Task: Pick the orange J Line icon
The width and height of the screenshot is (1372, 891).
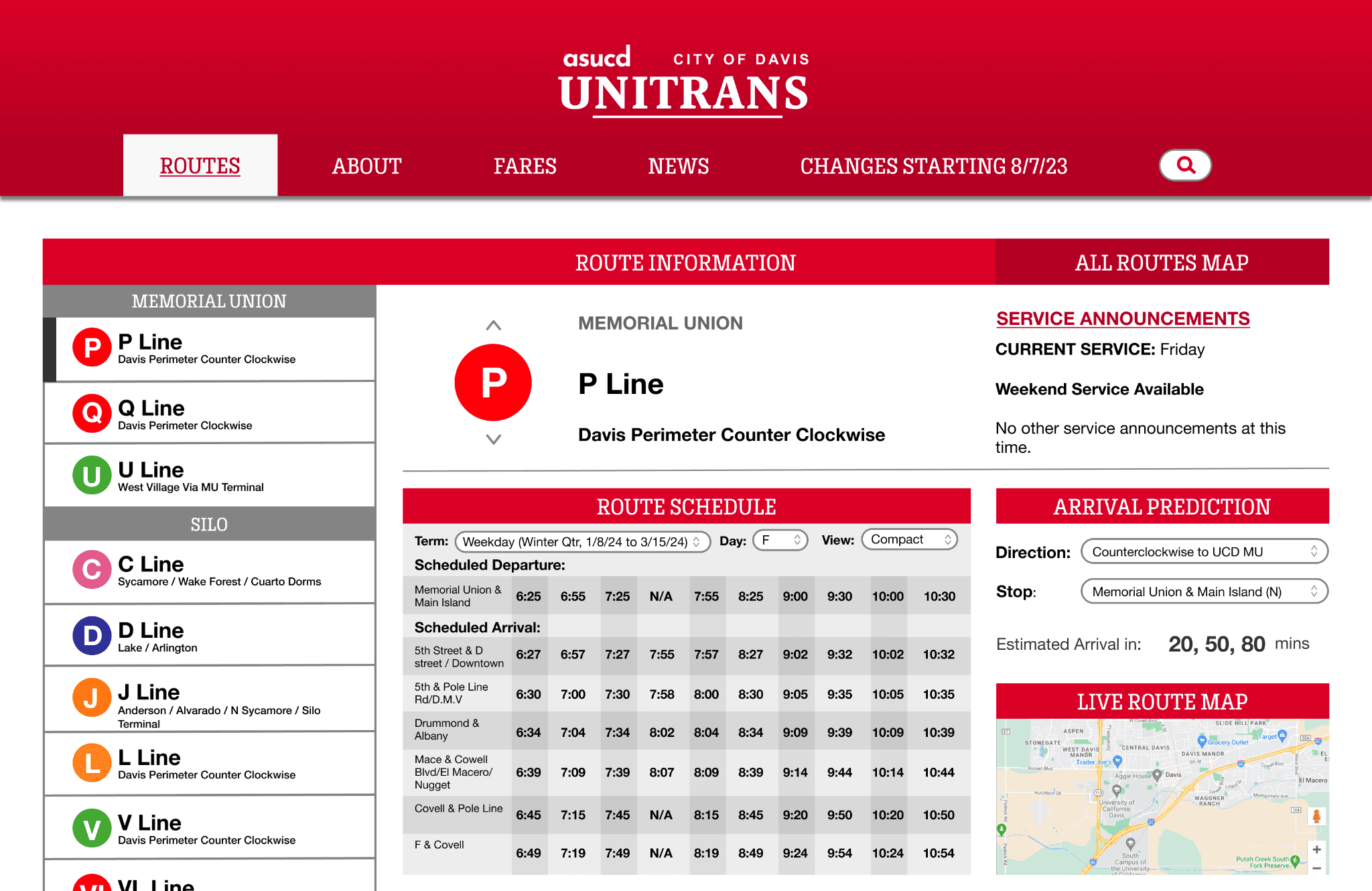Action: (92, 697)
